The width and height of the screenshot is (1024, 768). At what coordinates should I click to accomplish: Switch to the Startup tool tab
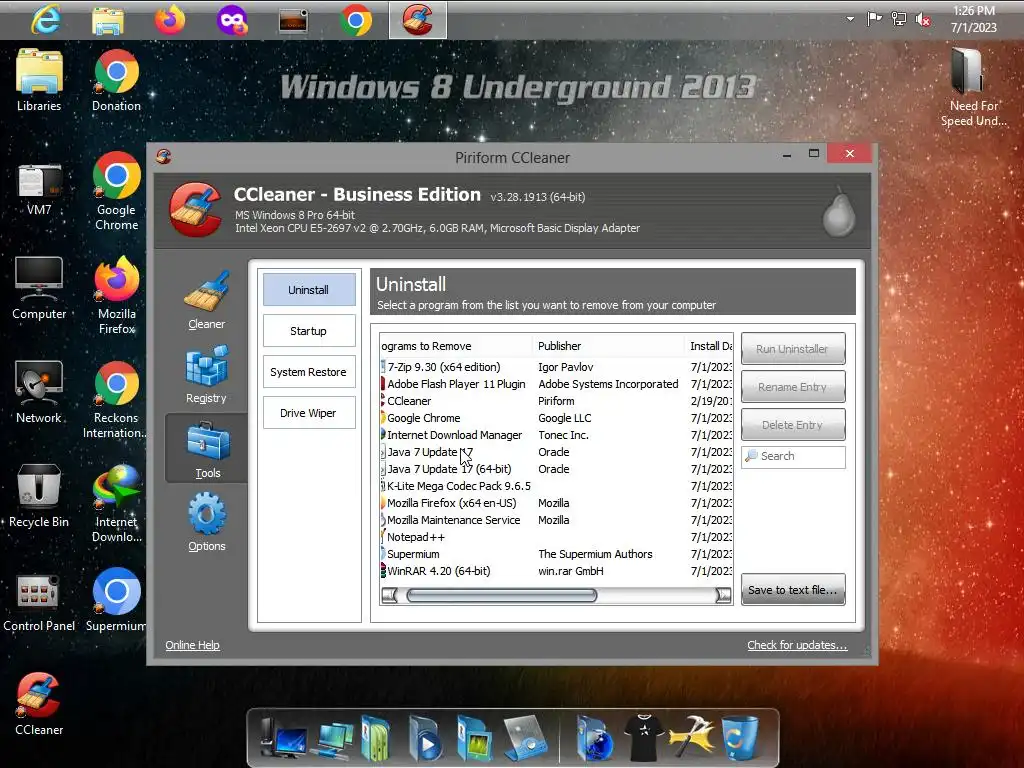point(309,331)
